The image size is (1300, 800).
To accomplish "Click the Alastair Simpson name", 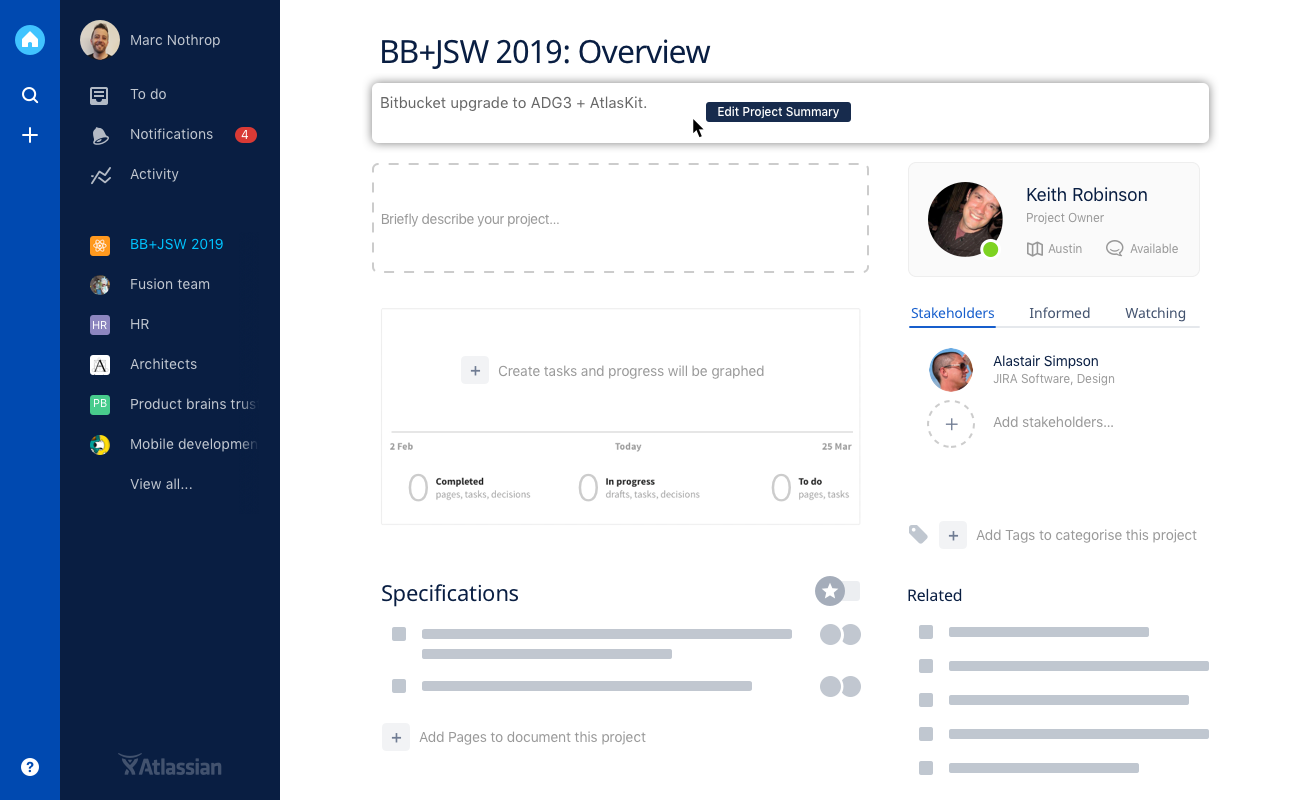I will click(1046, 361).
